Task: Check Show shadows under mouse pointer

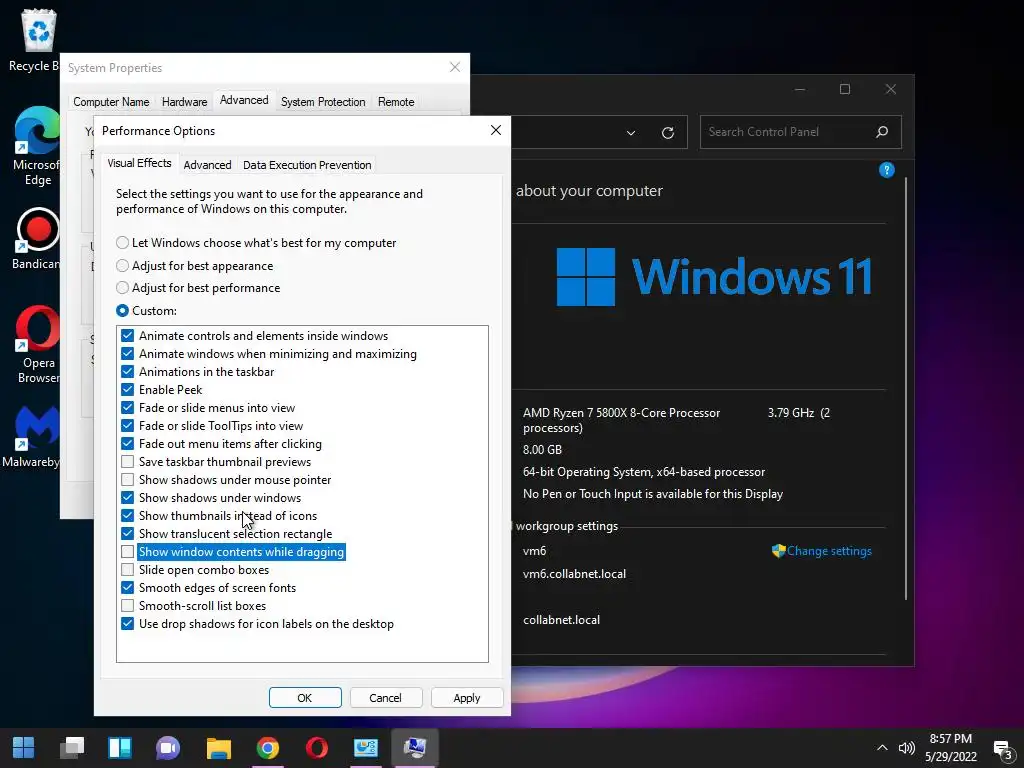Action: 127,480
